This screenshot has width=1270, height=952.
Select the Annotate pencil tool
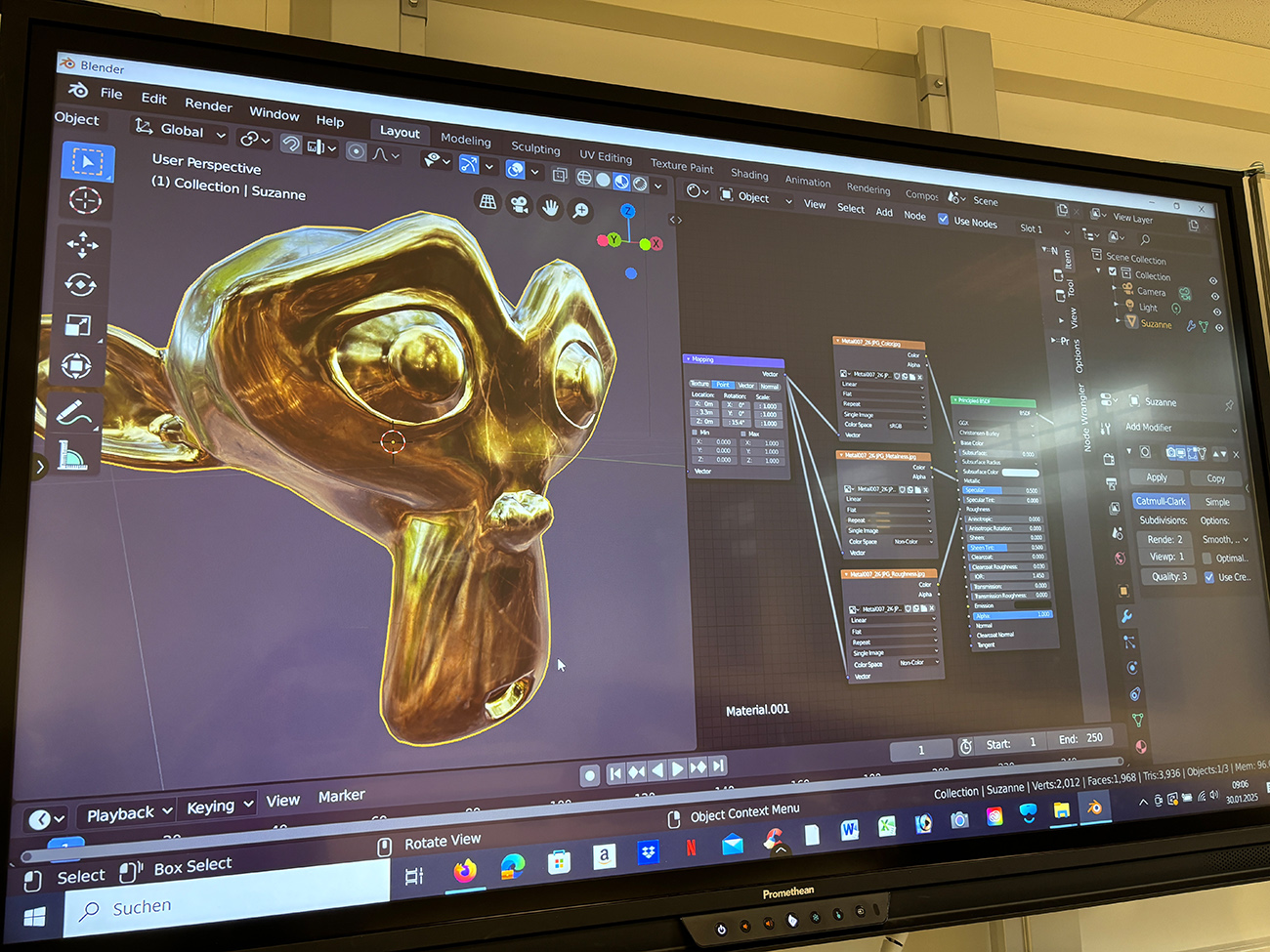(x=73, y=413)
